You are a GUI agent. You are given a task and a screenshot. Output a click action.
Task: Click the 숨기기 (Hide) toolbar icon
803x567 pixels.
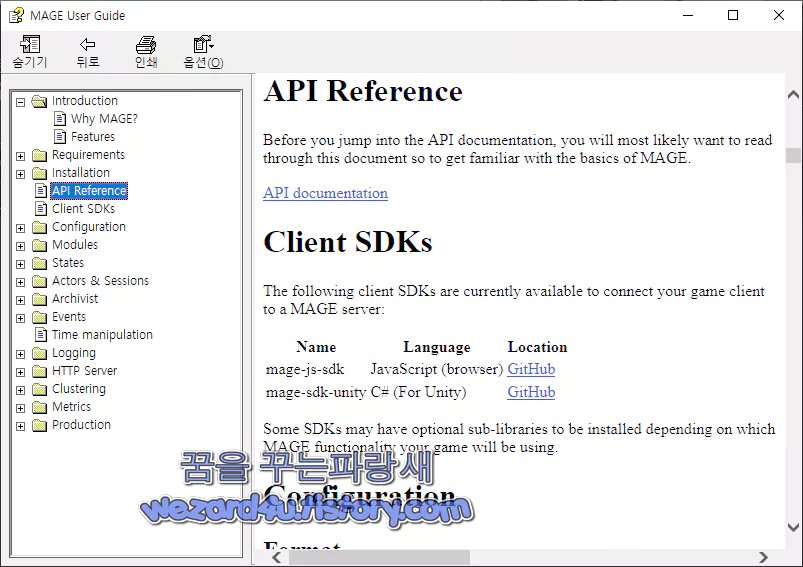[x=30, y=45]
